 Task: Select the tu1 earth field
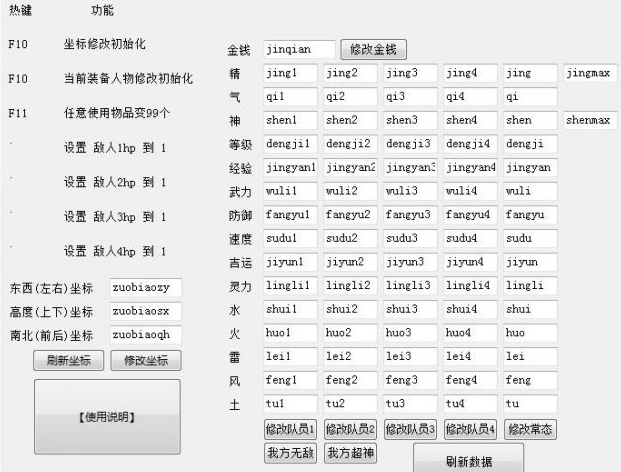pos(290,404)
